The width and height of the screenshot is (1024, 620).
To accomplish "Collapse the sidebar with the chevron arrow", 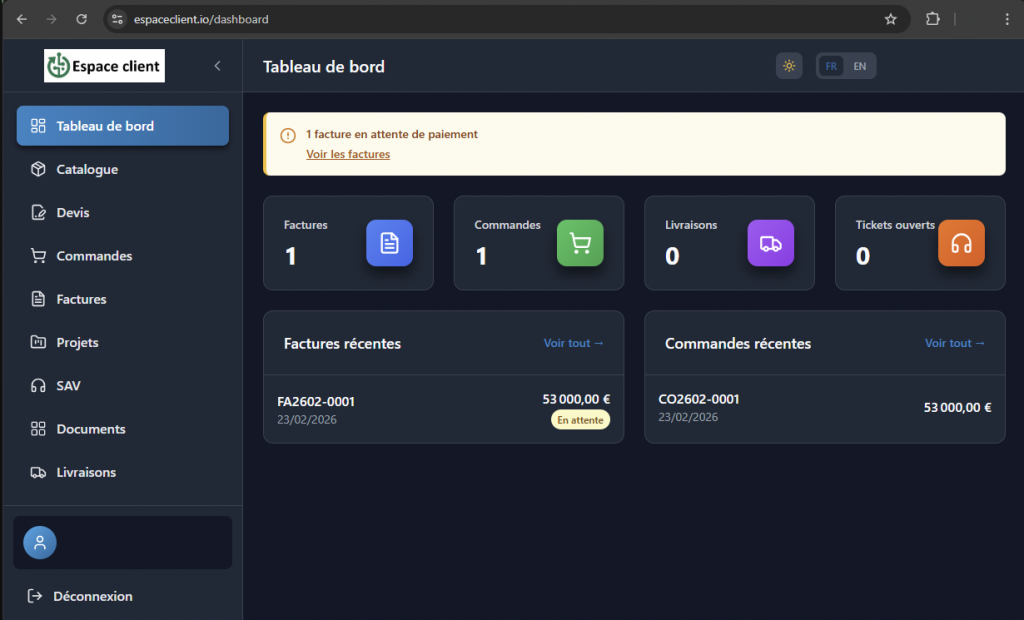I will [x=217, y=66].
